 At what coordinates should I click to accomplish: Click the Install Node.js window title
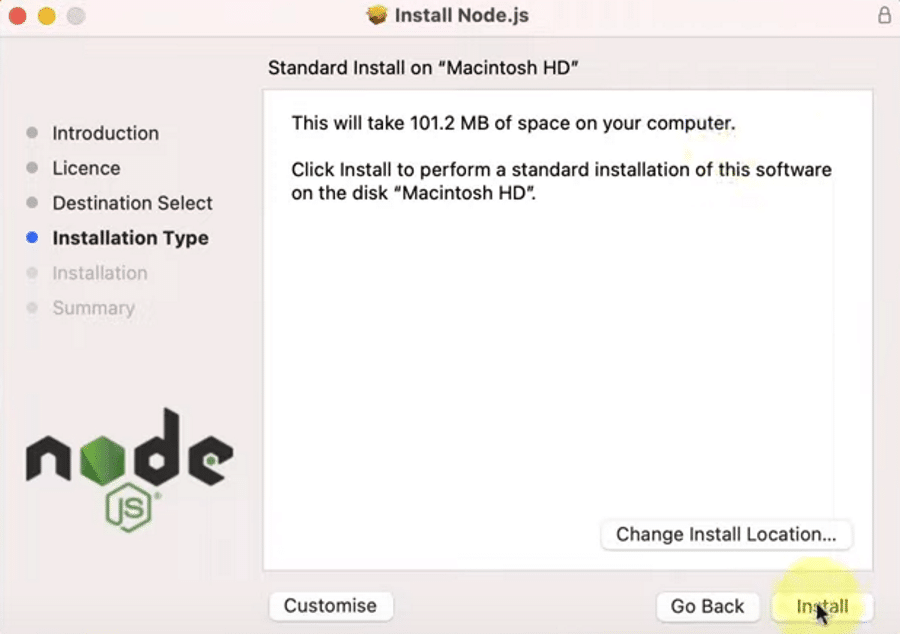(462, 15)
